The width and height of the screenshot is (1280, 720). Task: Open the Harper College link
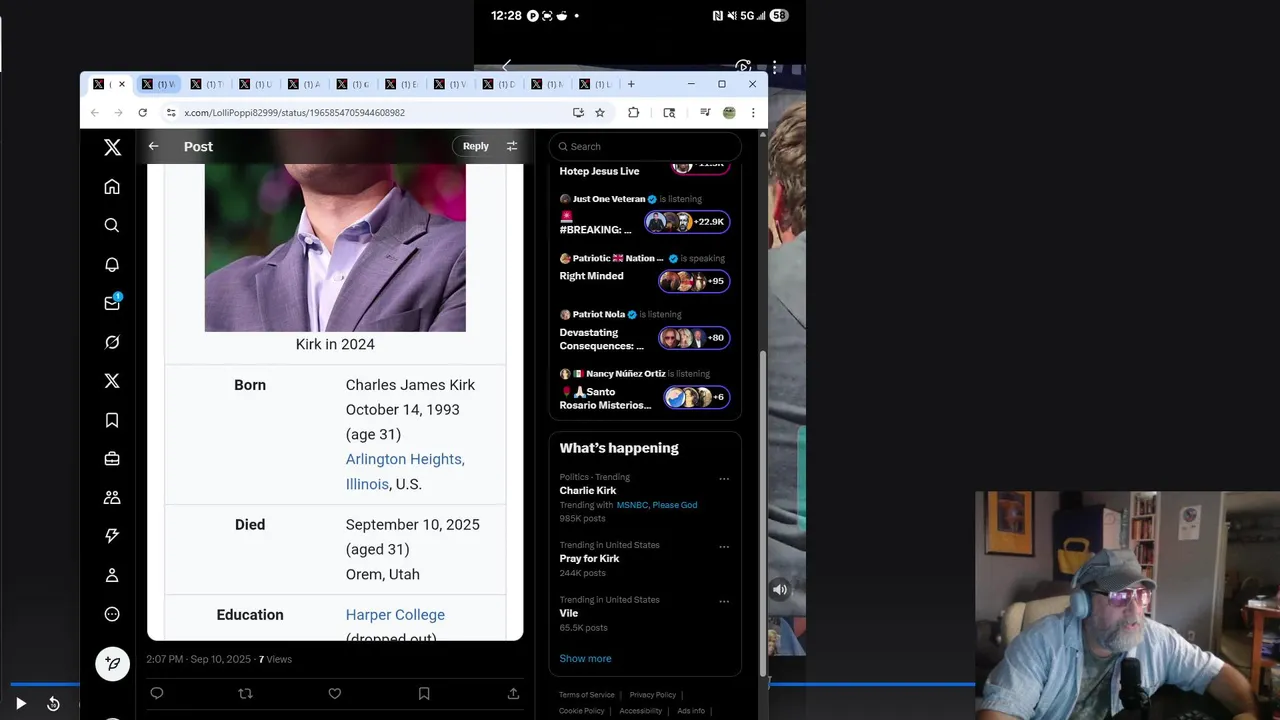click(x=395, y=615)
